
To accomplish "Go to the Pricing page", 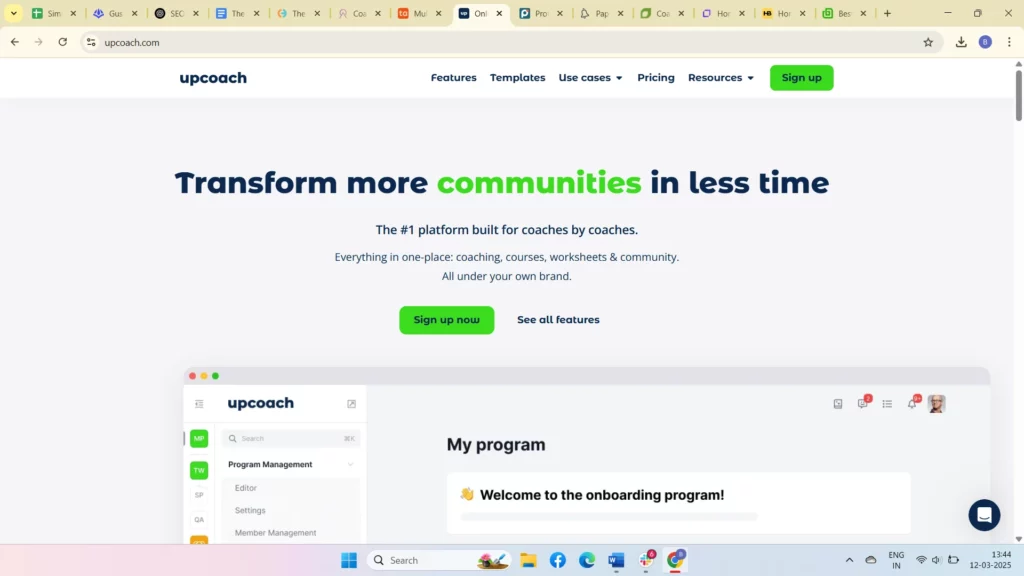I will 655,78.
